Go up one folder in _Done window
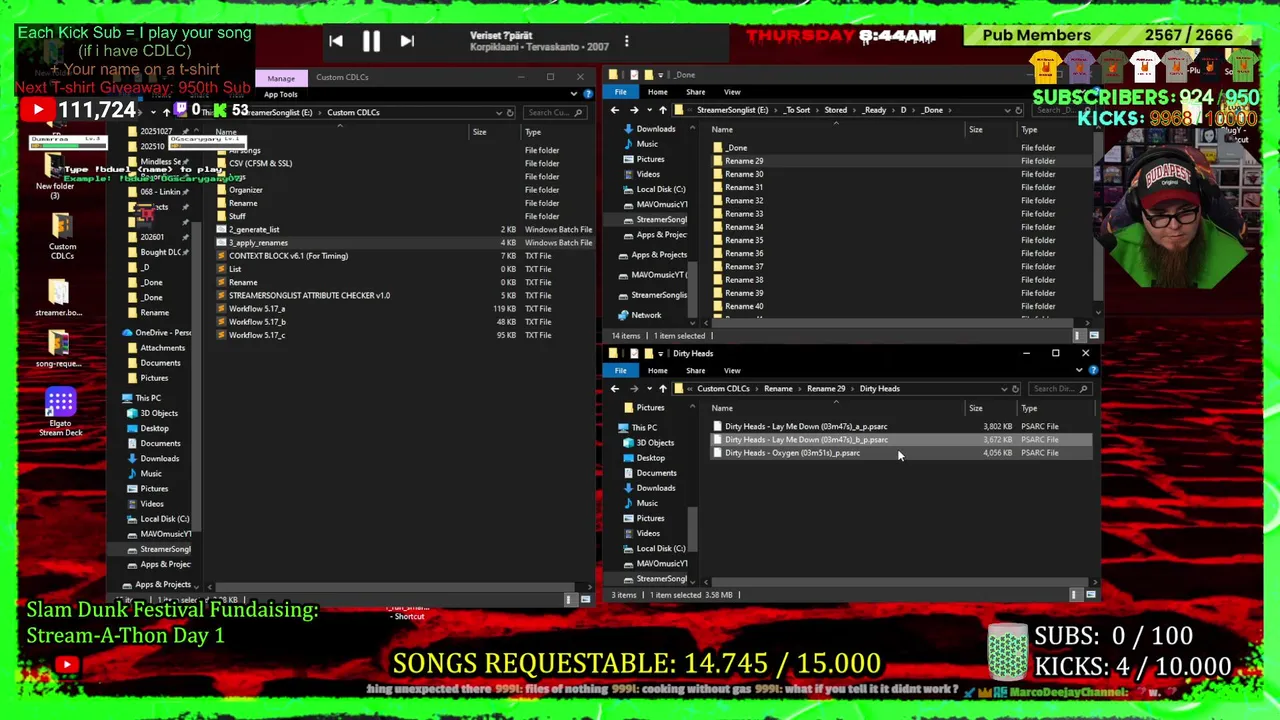Viewport: 1280px width, 720px height. point(662,110)
